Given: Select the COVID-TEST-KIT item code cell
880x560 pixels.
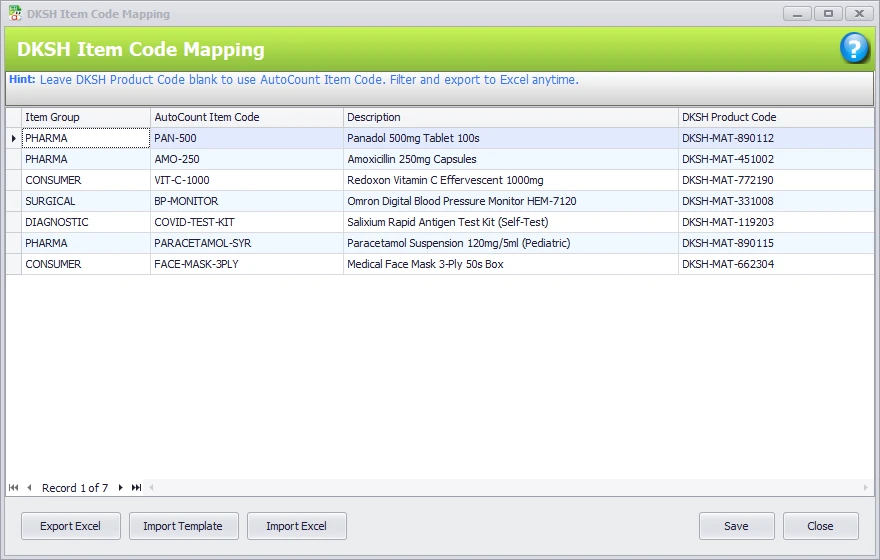Looking at the screenshot, I should point(247,222).
